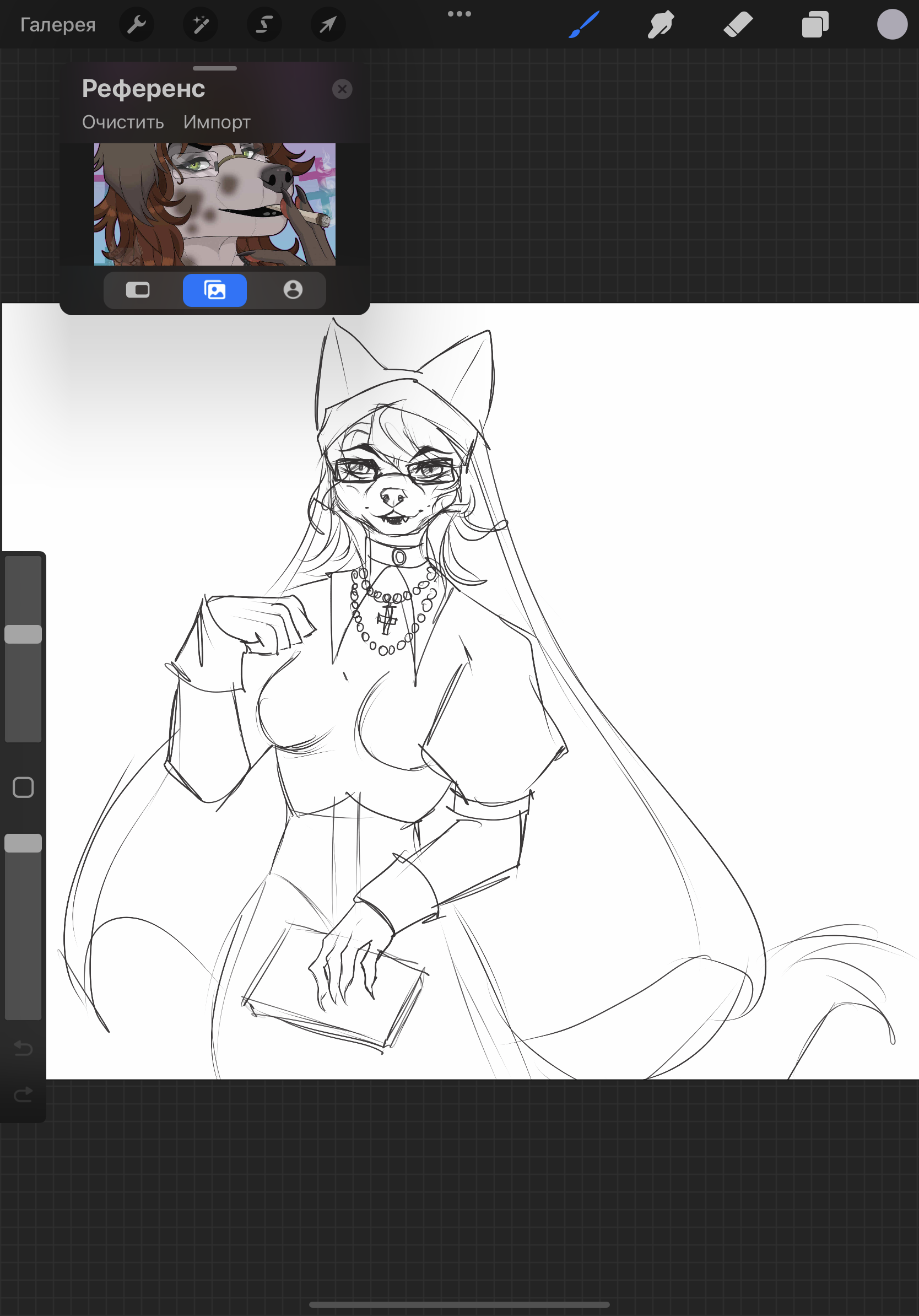
Task: Open the Layers panel
Action: click(x=815, y=25)
